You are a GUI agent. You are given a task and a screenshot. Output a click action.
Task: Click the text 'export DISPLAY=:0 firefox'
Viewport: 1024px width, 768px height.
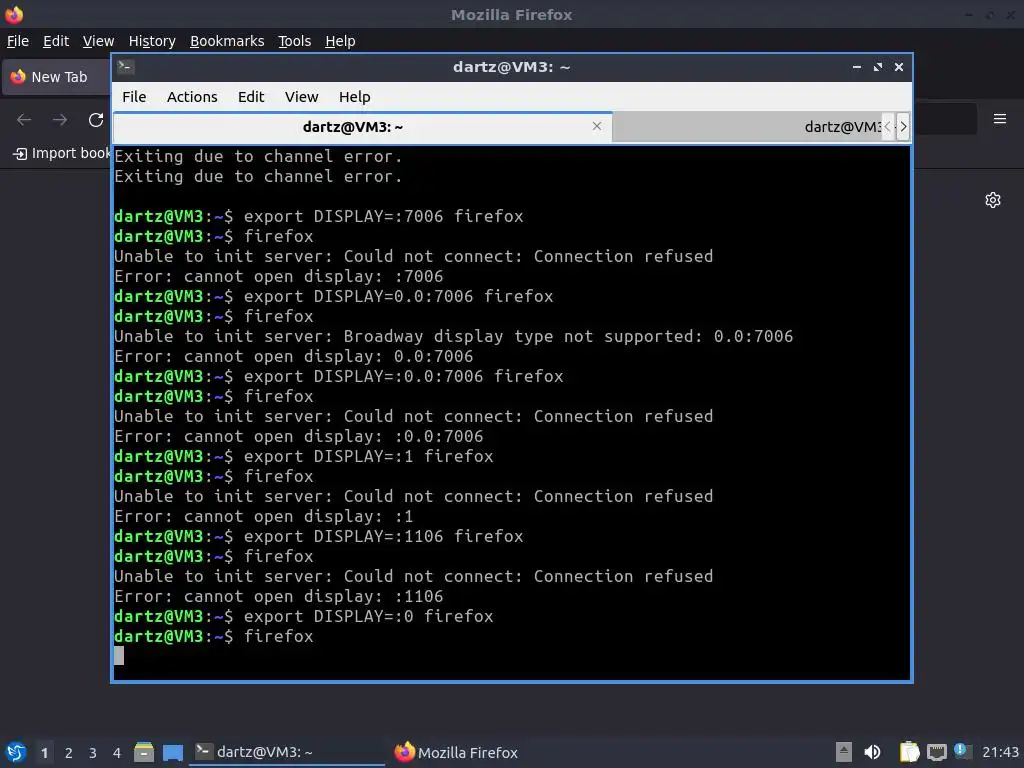pos(368,616)
